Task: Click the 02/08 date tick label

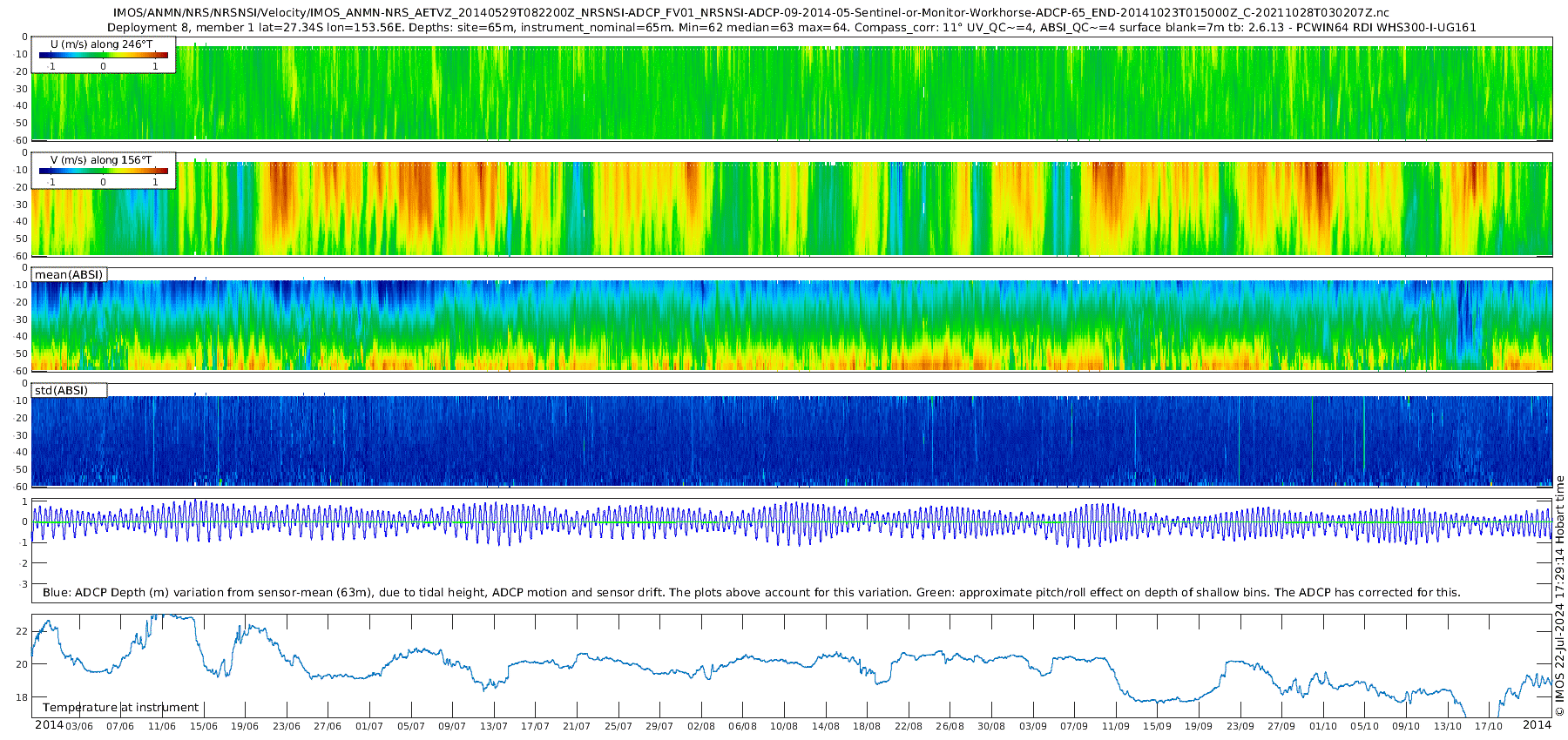Action: 701,726
